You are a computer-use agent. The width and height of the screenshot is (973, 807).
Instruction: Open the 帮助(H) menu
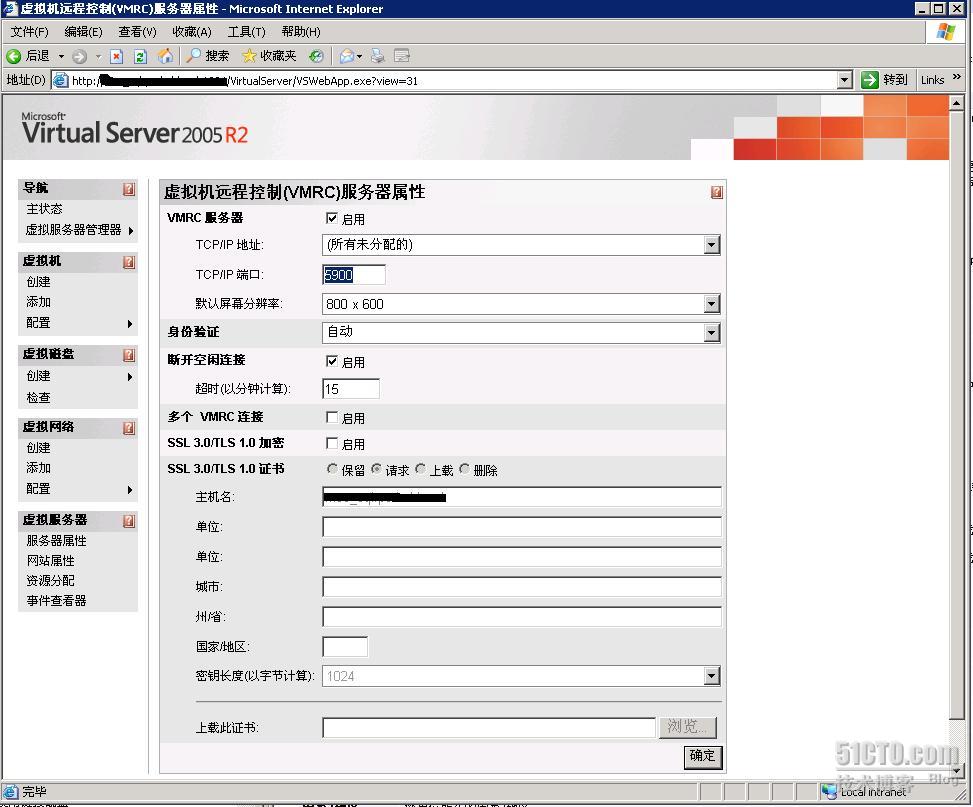pyautogui.click(x=301, y=32)
